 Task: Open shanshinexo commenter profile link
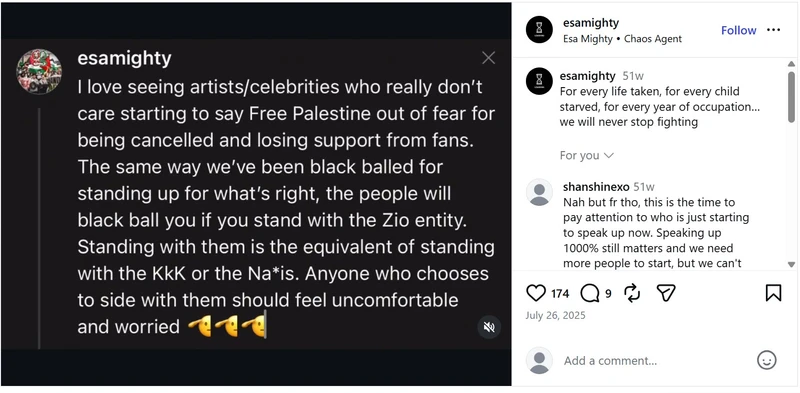[596, 187]
